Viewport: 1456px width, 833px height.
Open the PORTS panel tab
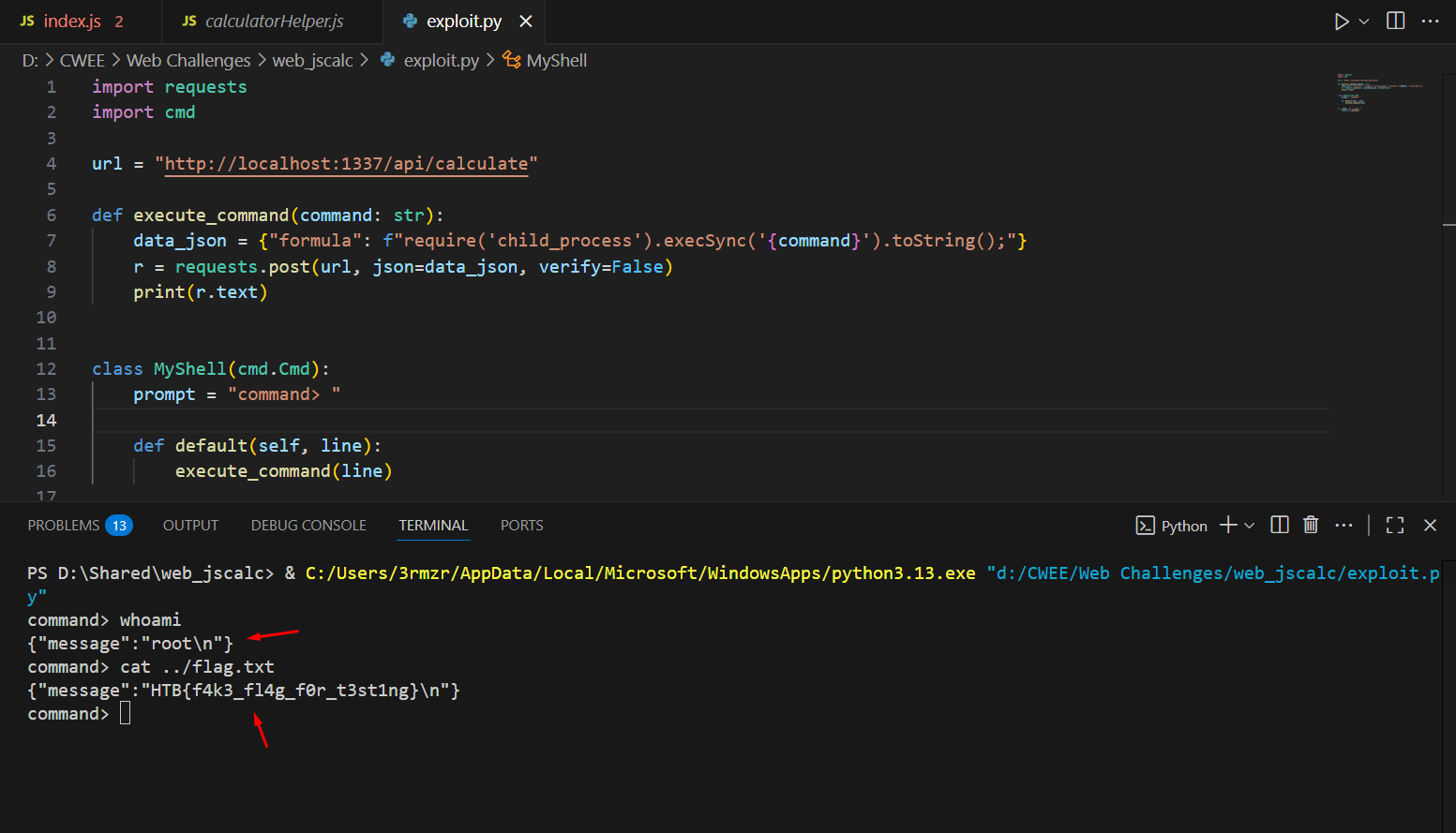[521, 526]
